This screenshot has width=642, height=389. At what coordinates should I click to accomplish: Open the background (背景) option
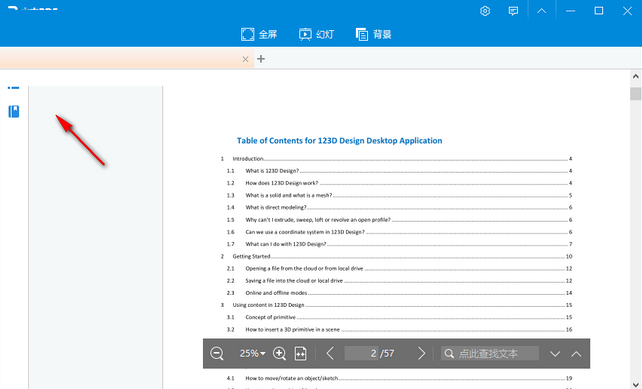tap(373, 34)
